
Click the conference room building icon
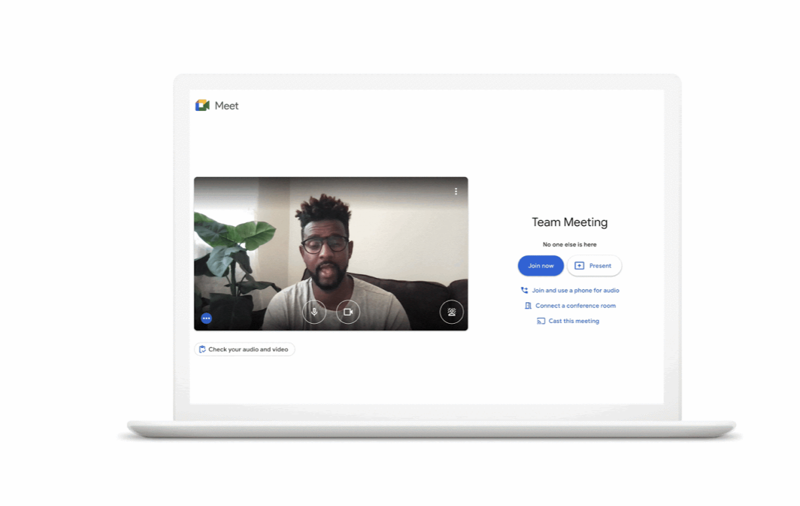[x=528, y=306]
